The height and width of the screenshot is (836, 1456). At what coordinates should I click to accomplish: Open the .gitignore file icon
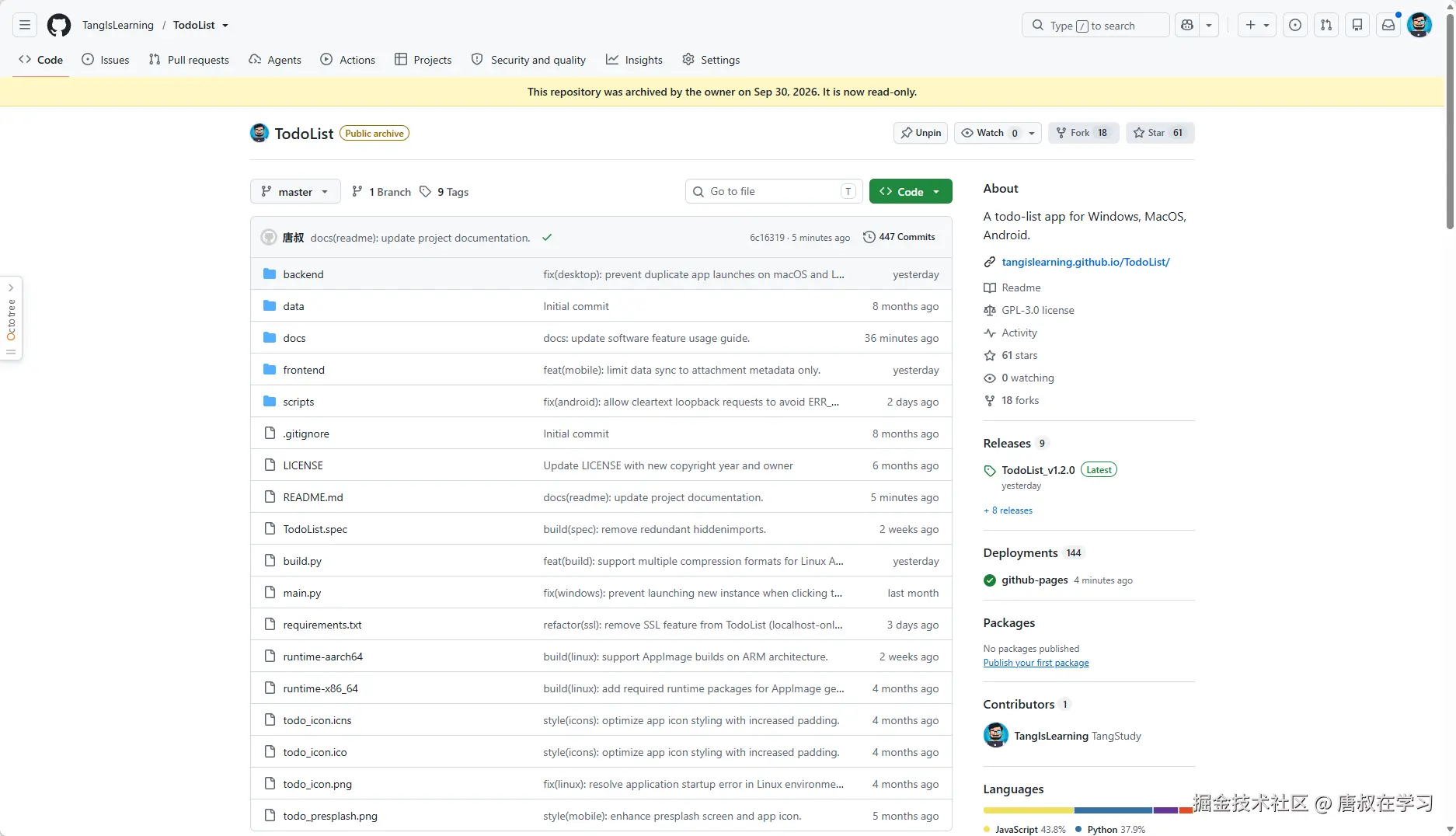270,434
